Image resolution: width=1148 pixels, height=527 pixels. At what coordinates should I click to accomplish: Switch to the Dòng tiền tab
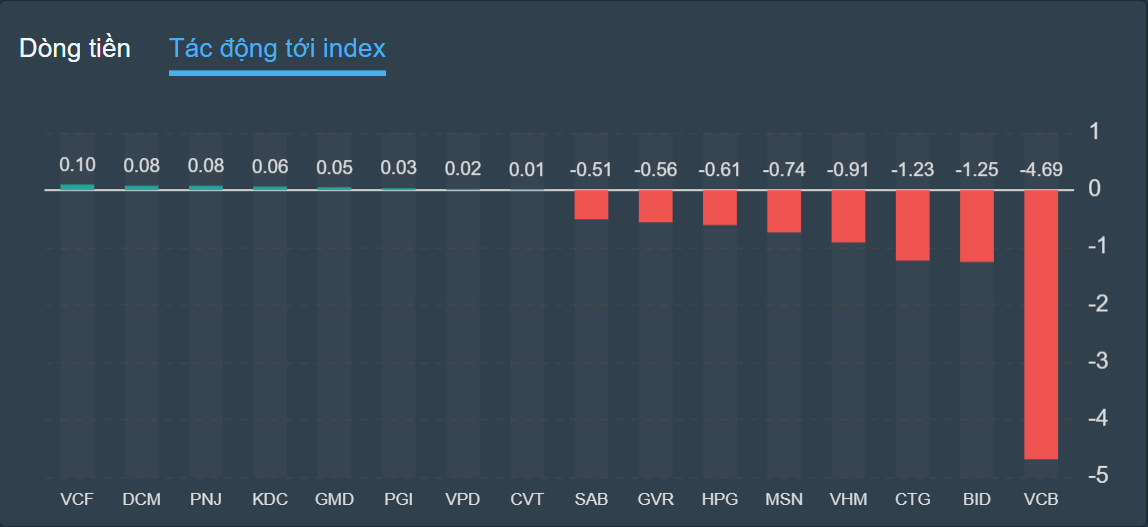(75, 48)
